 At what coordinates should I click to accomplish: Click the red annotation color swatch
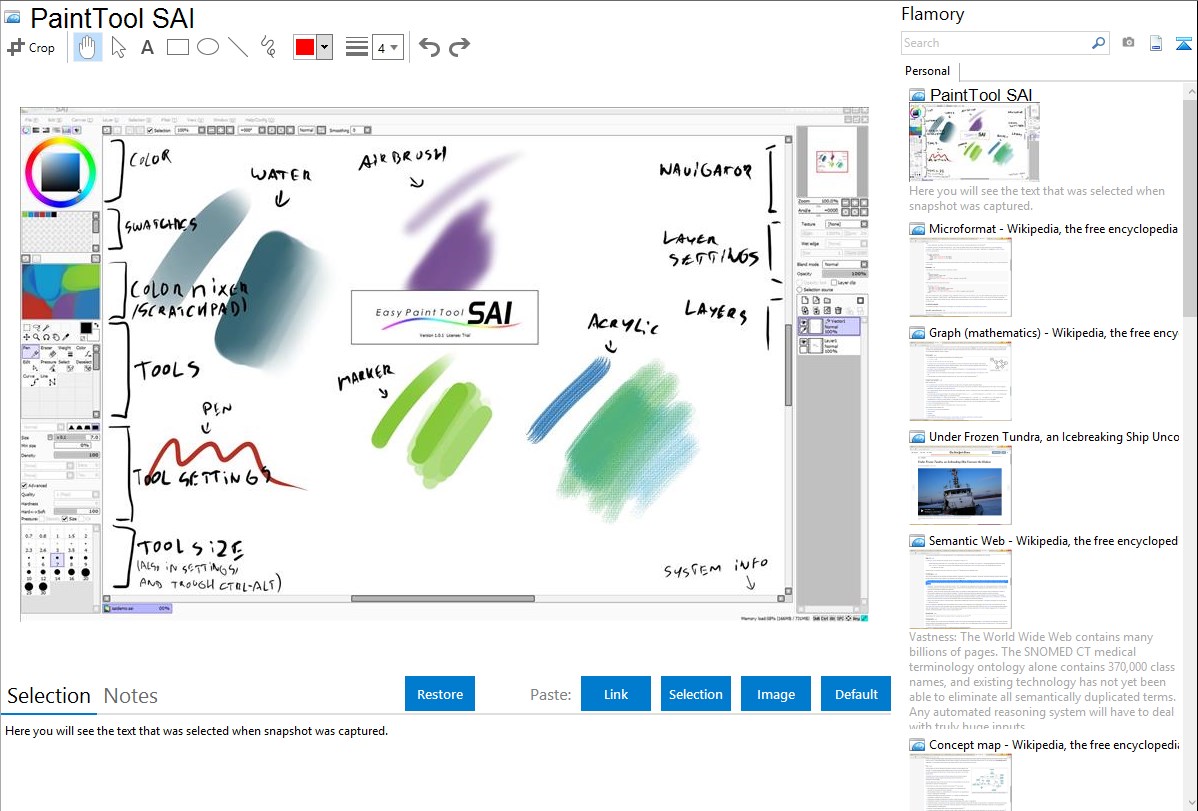[x=305, y=47]
